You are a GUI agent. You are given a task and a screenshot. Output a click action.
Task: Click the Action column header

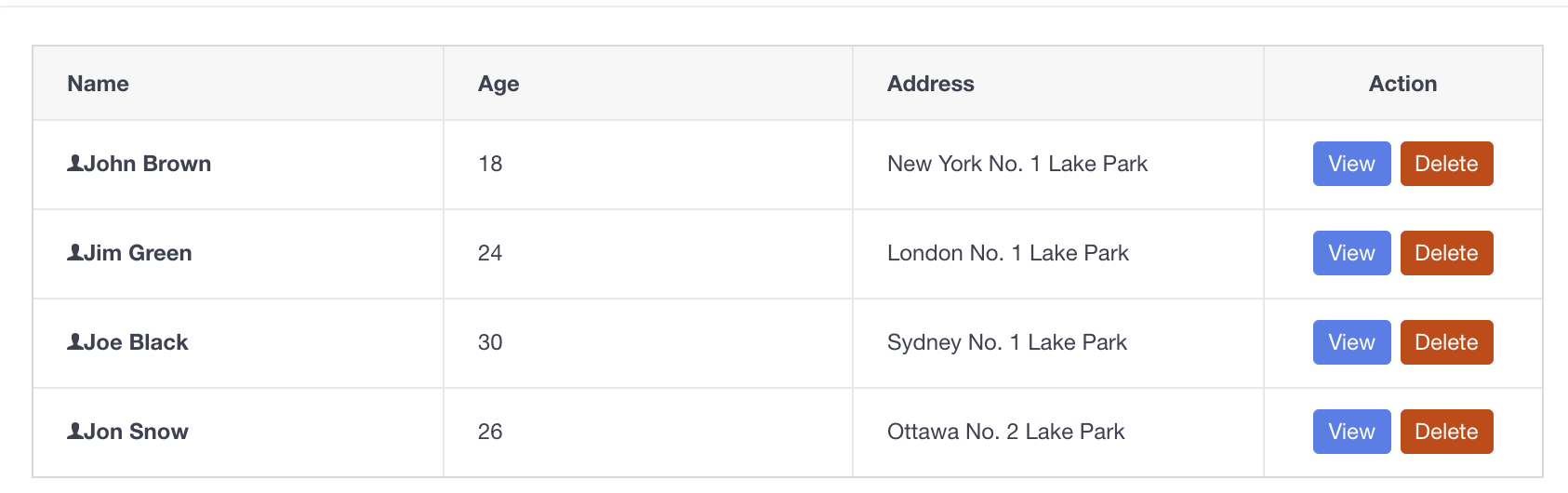[x=1402, y=84]
